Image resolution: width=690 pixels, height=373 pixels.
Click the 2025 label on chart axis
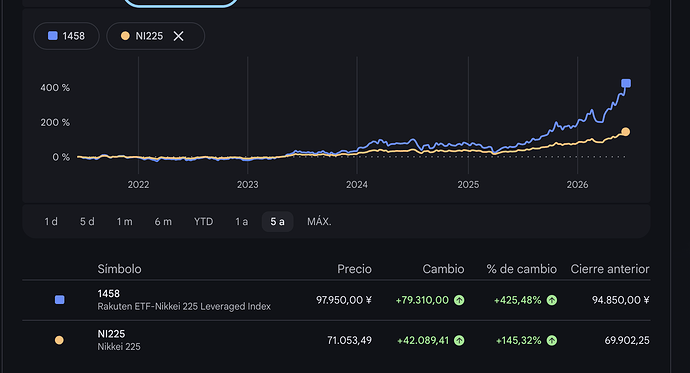tap(468, 185)
